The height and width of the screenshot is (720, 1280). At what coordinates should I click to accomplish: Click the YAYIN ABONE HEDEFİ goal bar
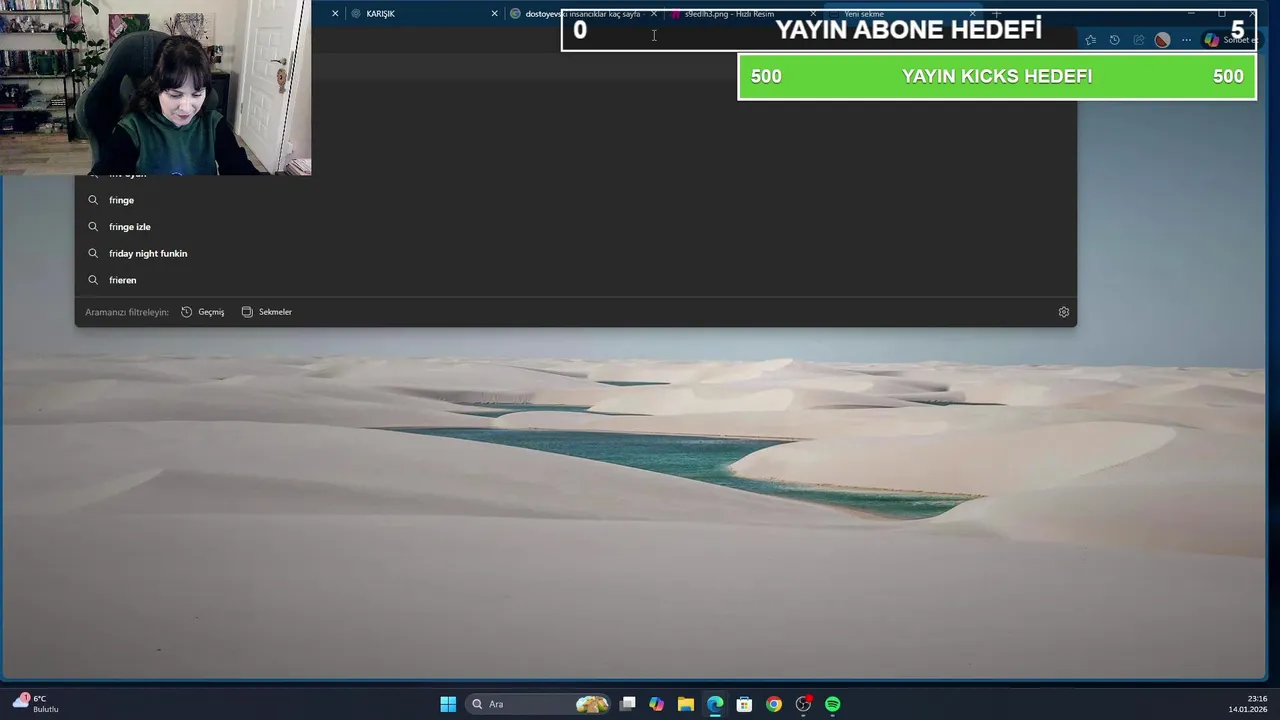pyautogui.click(x=908, y=30)
